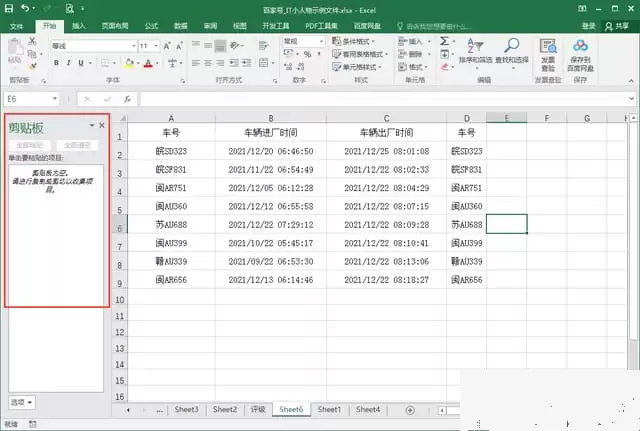Apply underline formatting
The width and height of the screenshot is (640, 431).
point(81,63)
